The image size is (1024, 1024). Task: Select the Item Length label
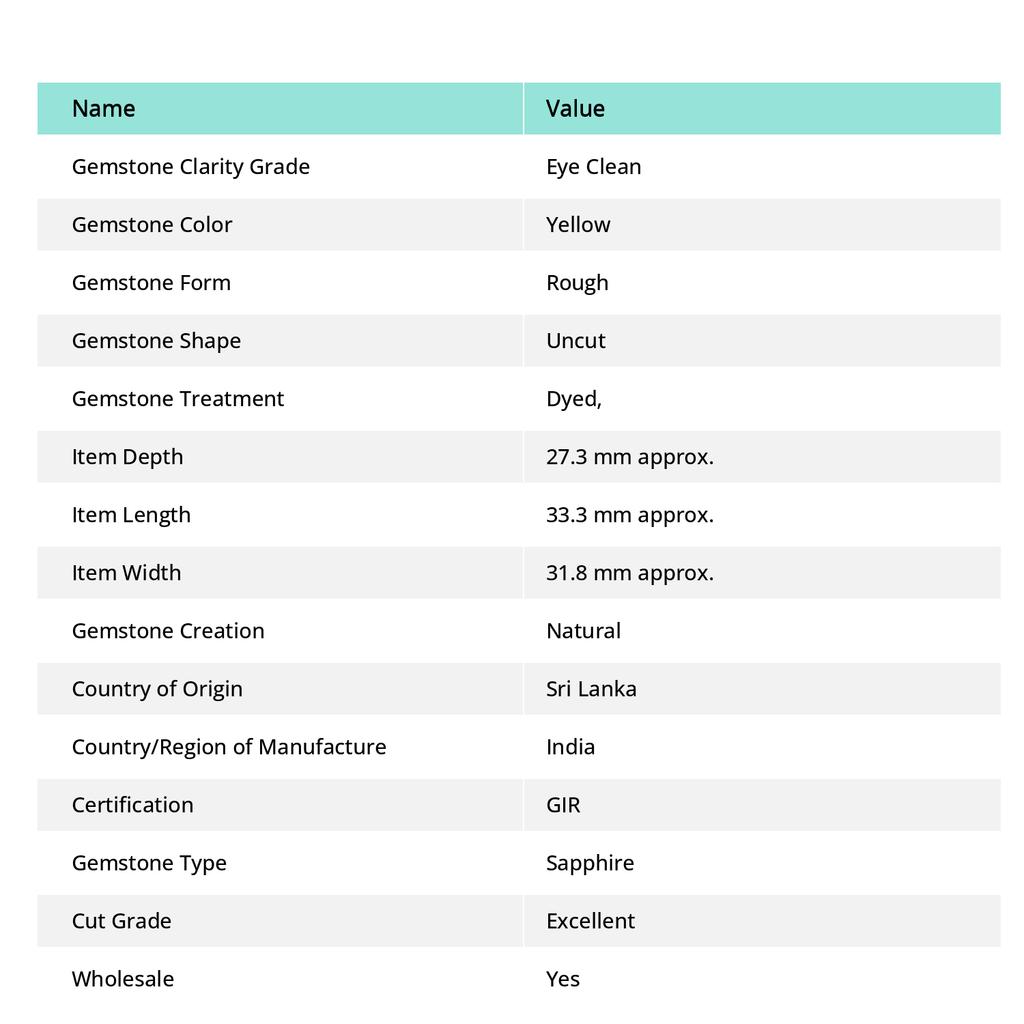131,514
